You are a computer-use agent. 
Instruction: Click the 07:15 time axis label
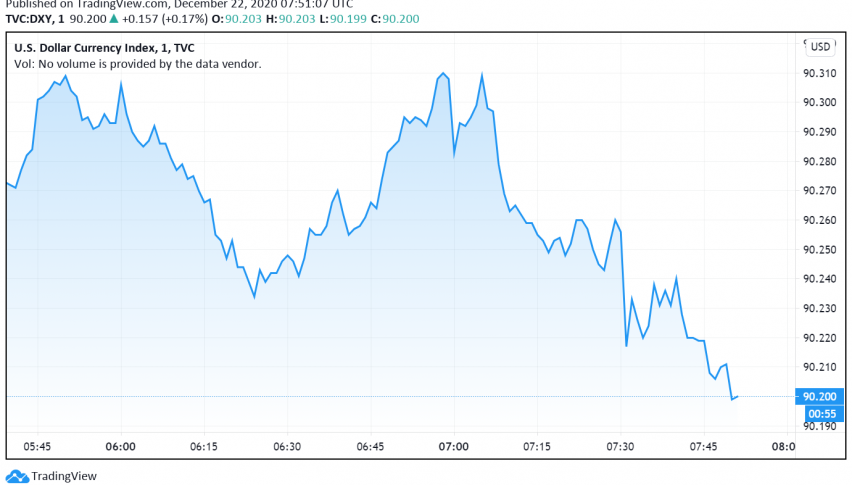coord(537,446)
